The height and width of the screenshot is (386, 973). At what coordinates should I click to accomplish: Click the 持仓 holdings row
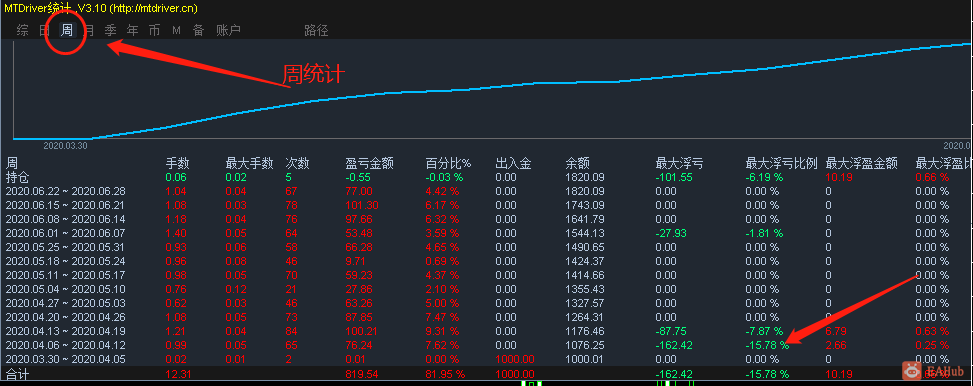(486, 177)
